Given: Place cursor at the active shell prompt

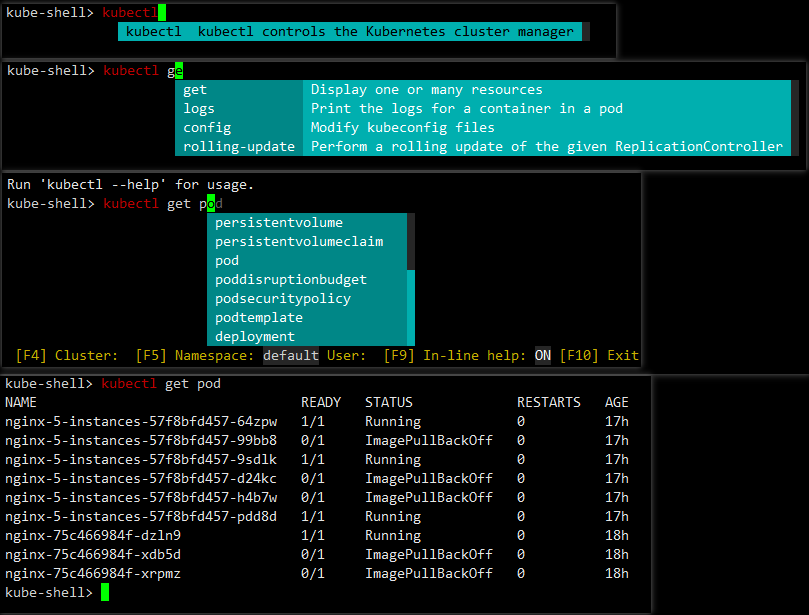Looking at the screenshot, I should click(103, 592).
